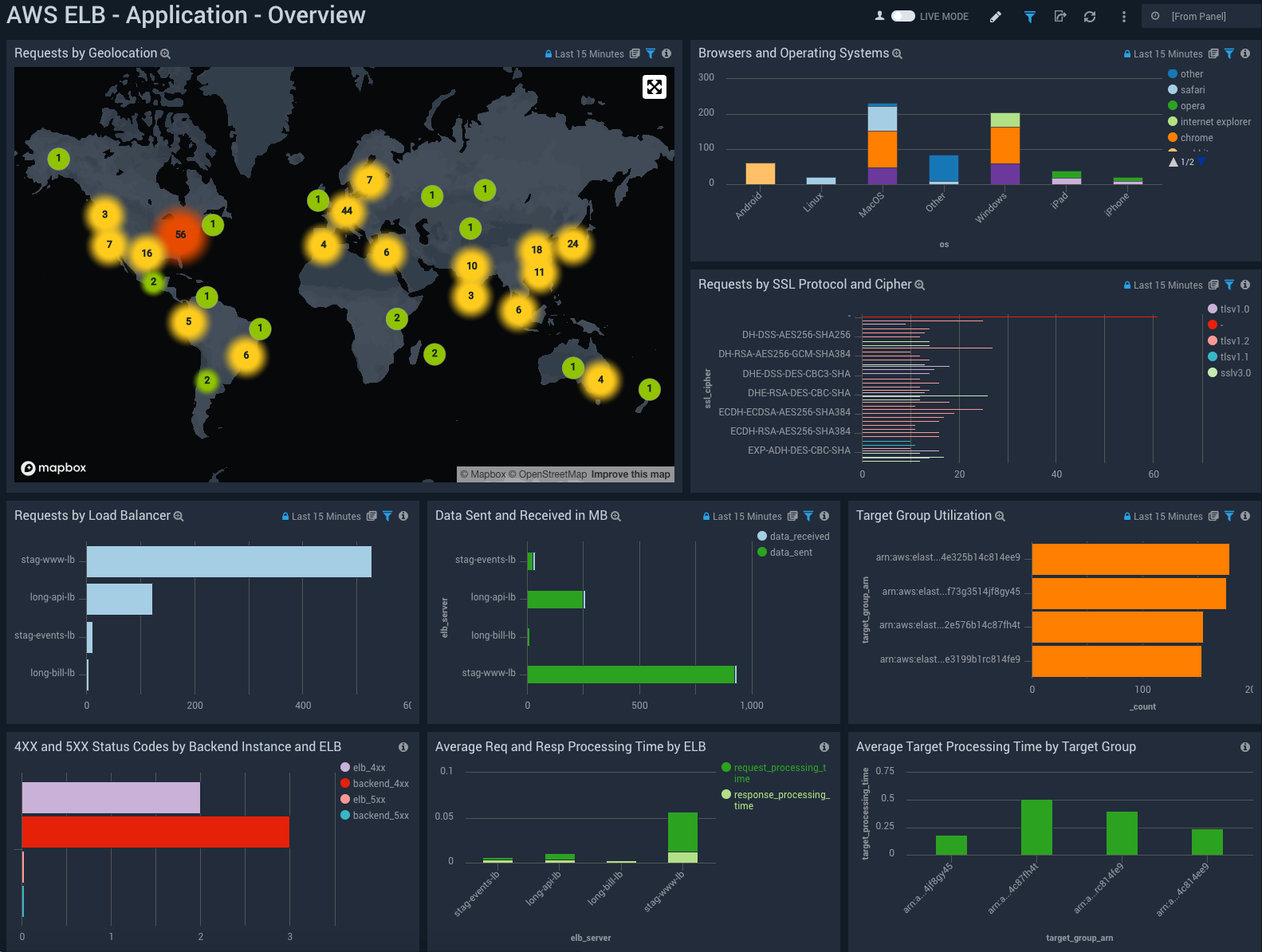Toggle the LIVE MODE switch

click(902, 16)
